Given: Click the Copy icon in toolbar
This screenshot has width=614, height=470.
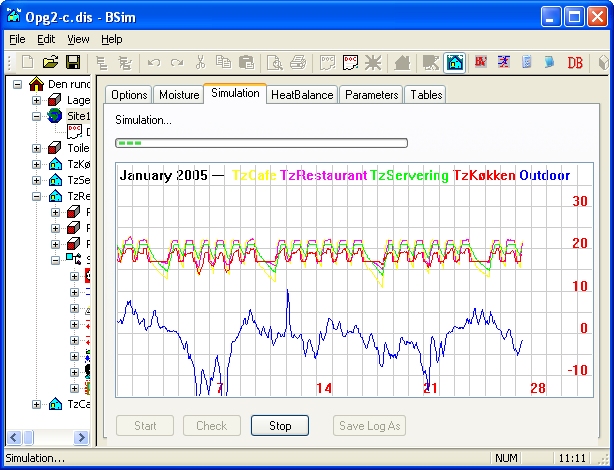Looking at the screenshot, I should 223,62.
